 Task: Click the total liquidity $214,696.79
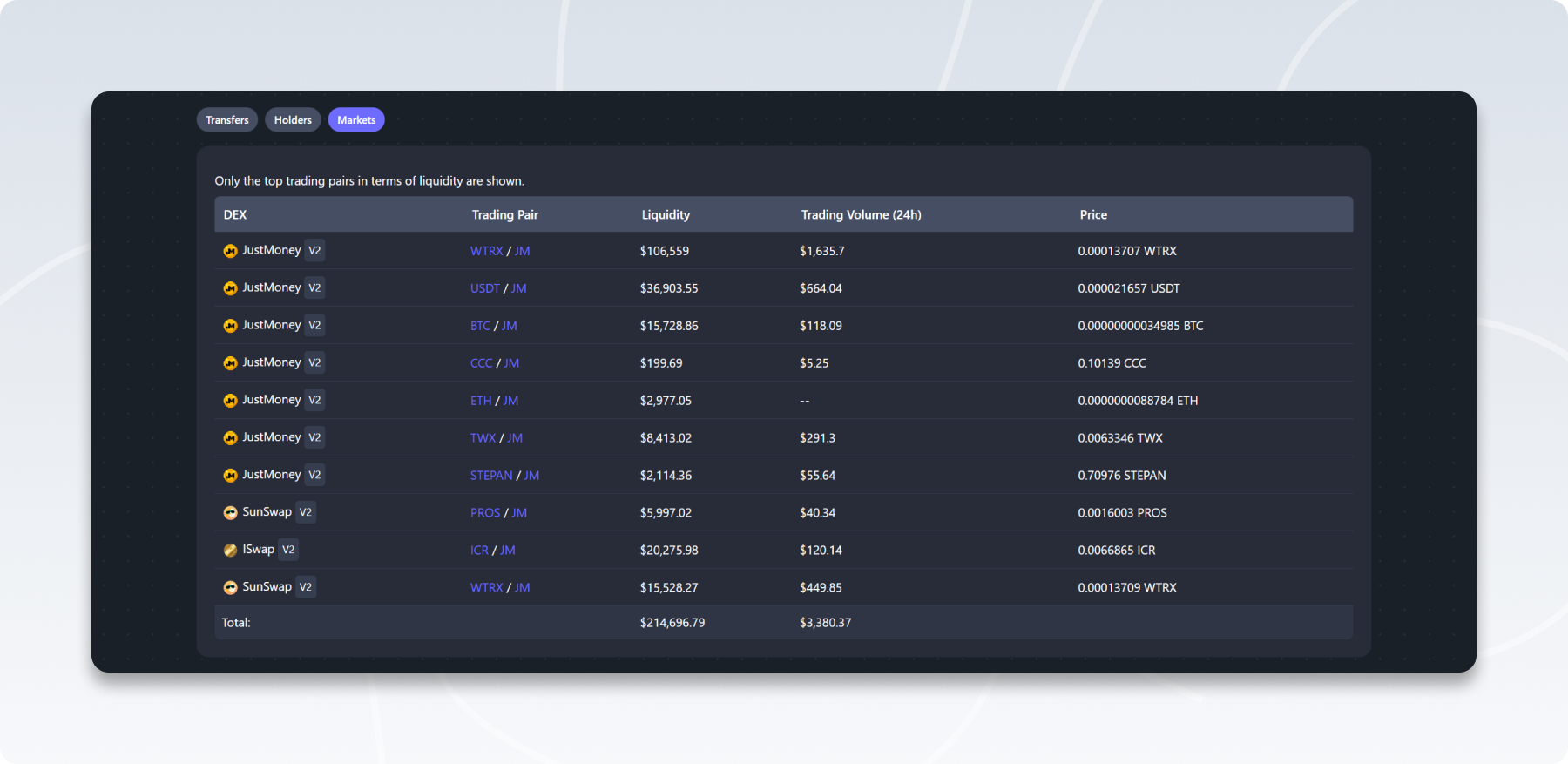(x=672, y=623)
